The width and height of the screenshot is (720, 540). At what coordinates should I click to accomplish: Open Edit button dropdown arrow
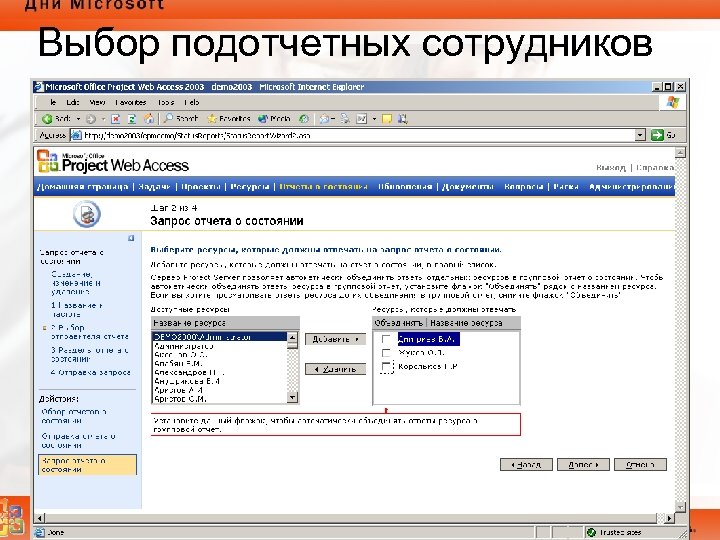374,119
